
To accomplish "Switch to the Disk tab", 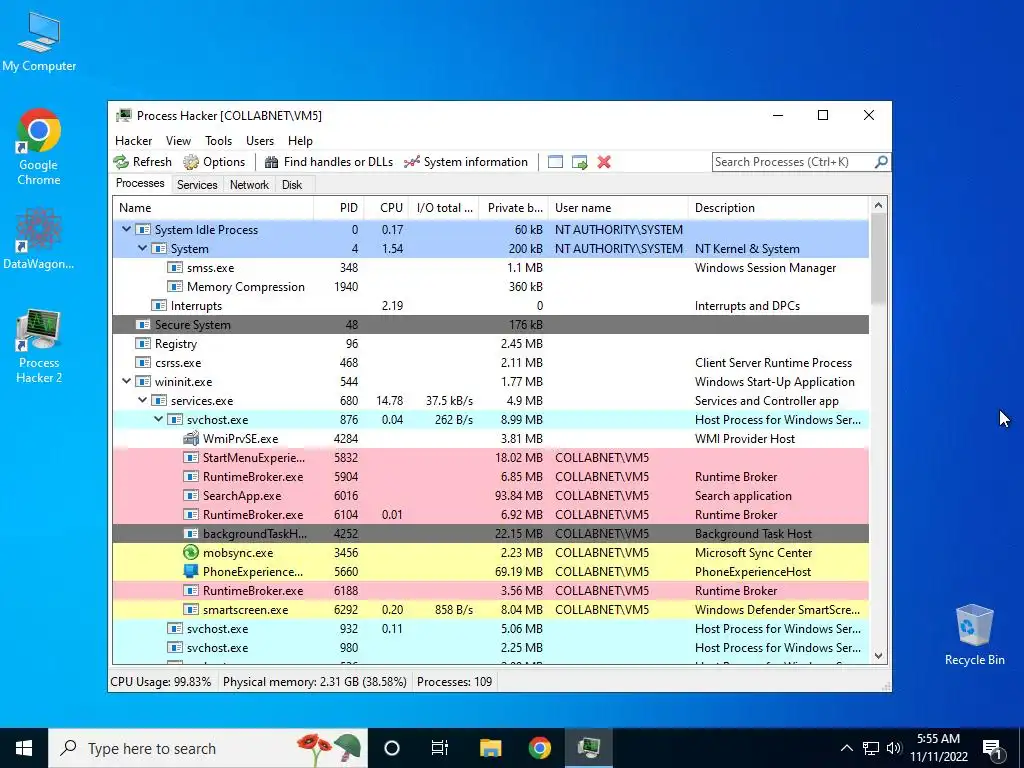I will pos(292,185).
